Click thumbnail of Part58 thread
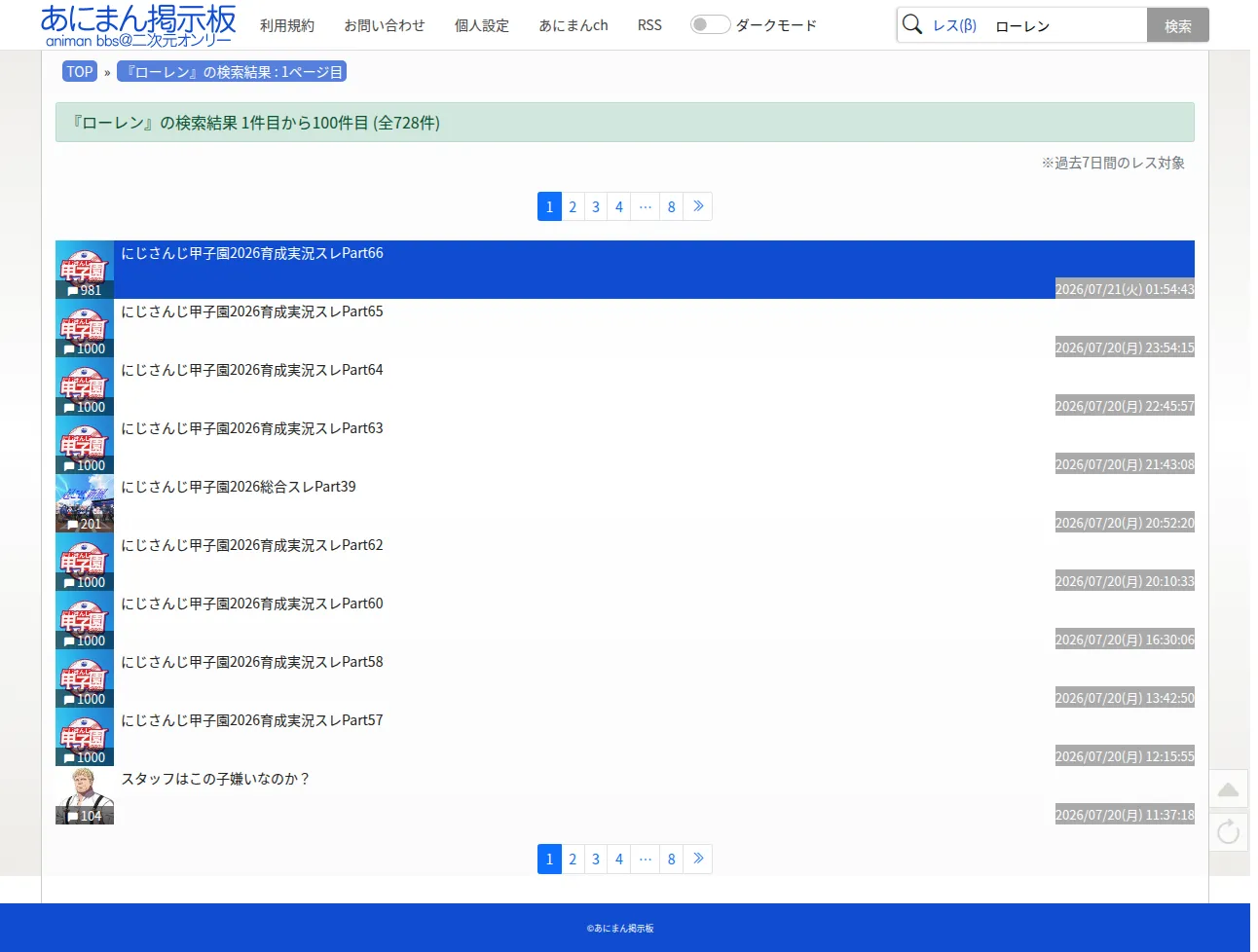1258x952 pixels. click(85, 678)
